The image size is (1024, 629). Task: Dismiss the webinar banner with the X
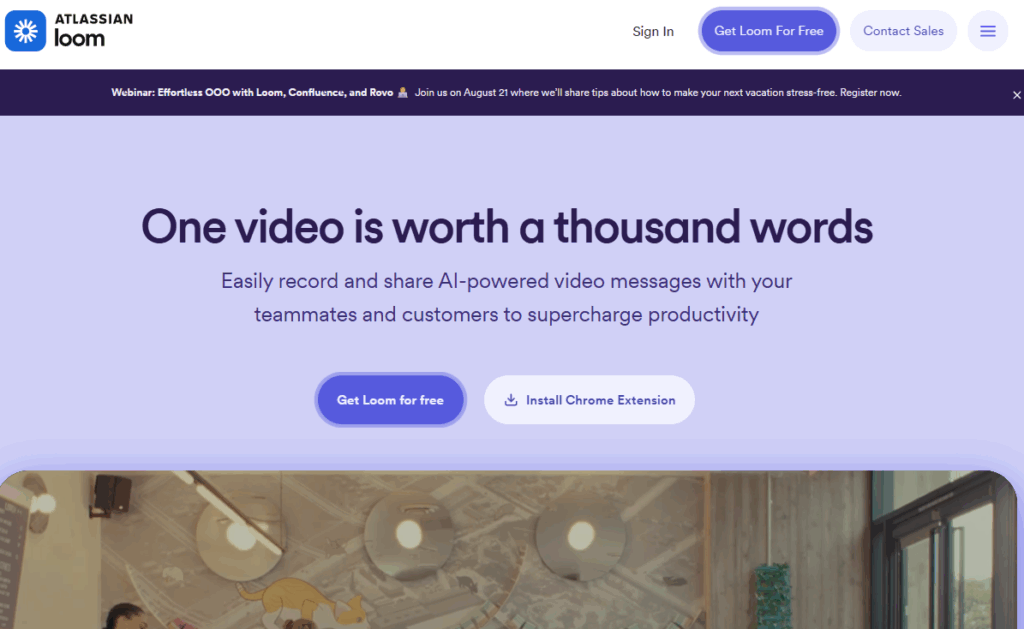click(1016, 95)
